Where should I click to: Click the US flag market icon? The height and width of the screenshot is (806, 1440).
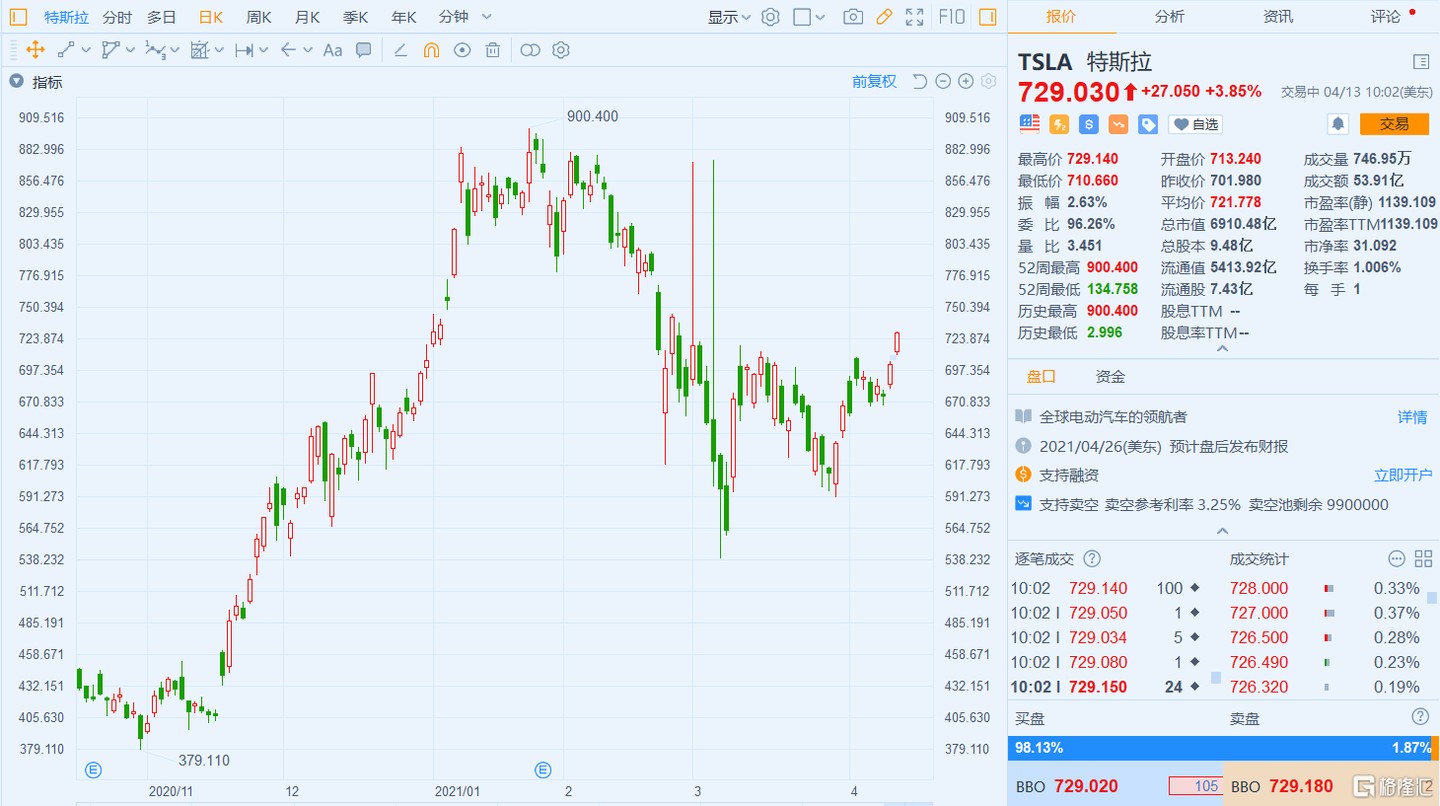1030,124
